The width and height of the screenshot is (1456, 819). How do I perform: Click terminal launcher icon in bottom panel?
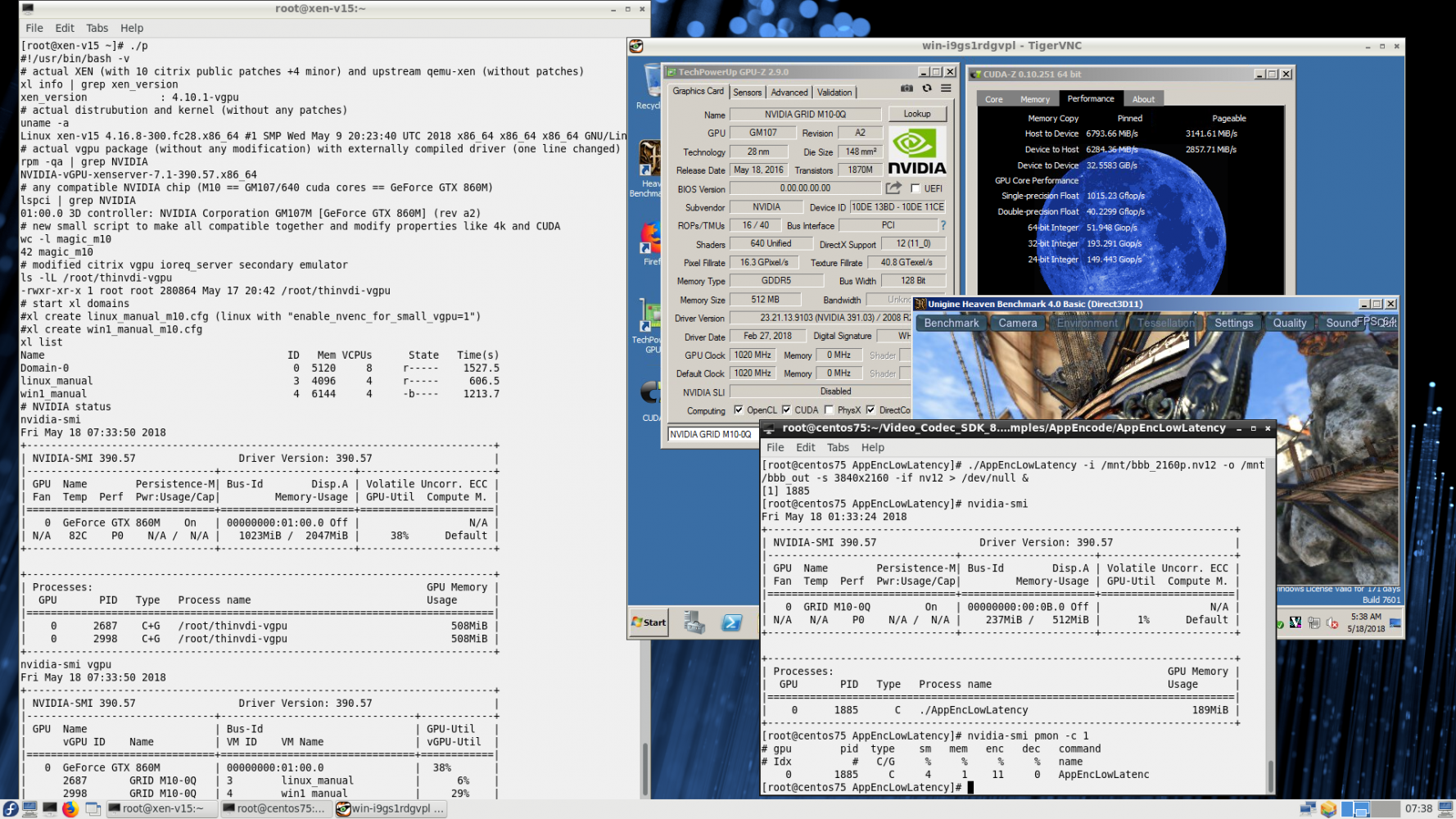(49, 809)
